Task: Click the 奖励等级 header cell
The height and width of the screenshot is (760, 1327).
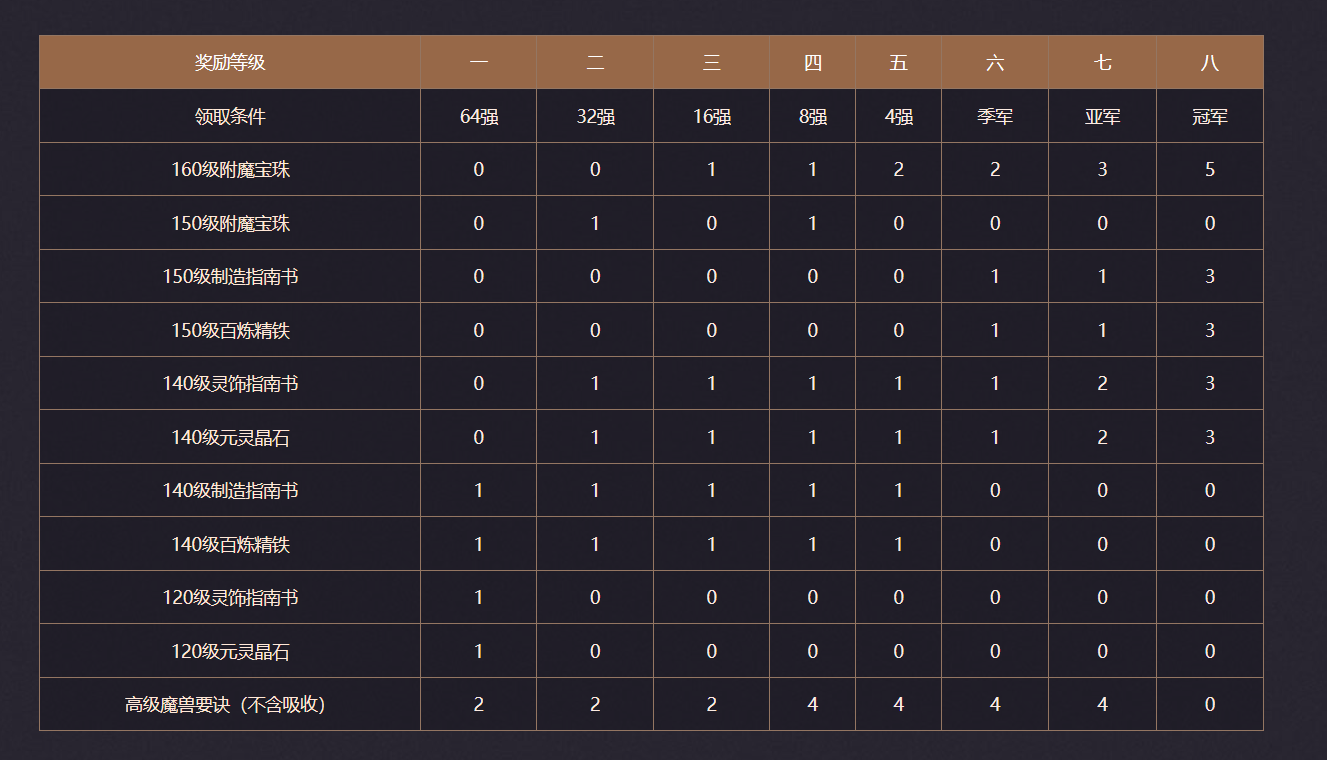Action: point(230,63)
